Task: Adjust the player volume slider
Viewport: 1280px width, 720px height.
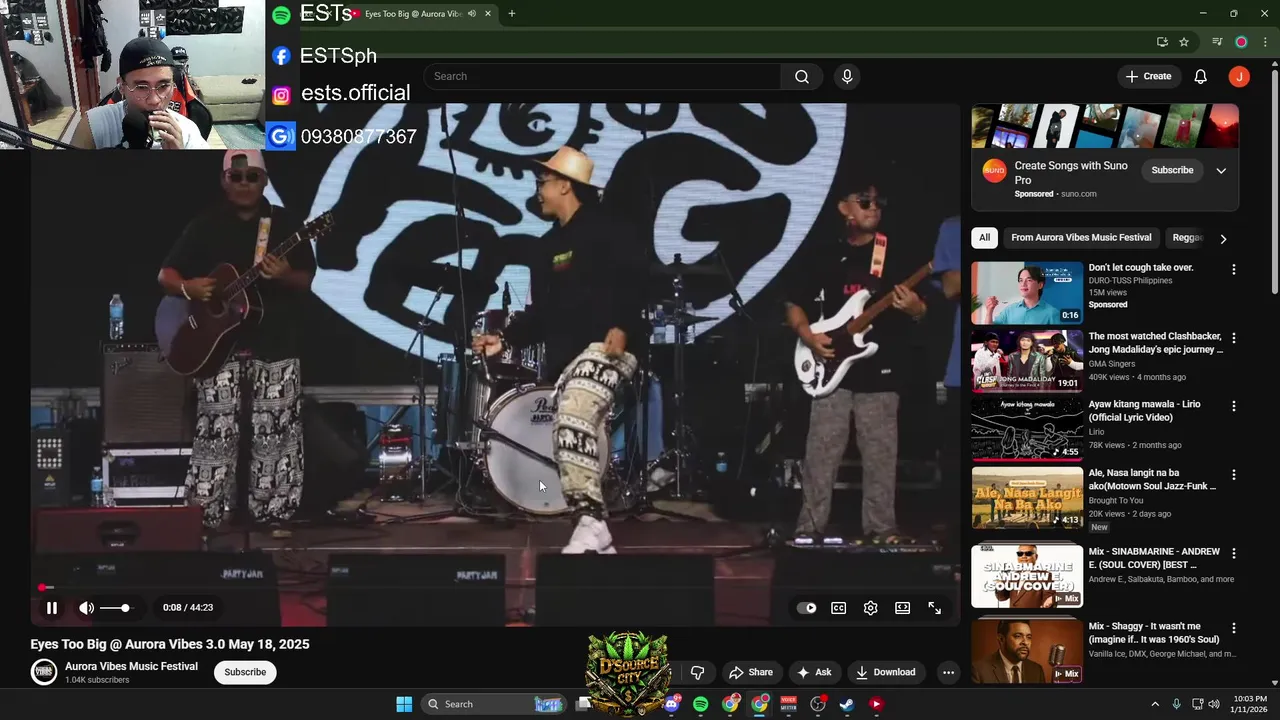Action: 115,607
